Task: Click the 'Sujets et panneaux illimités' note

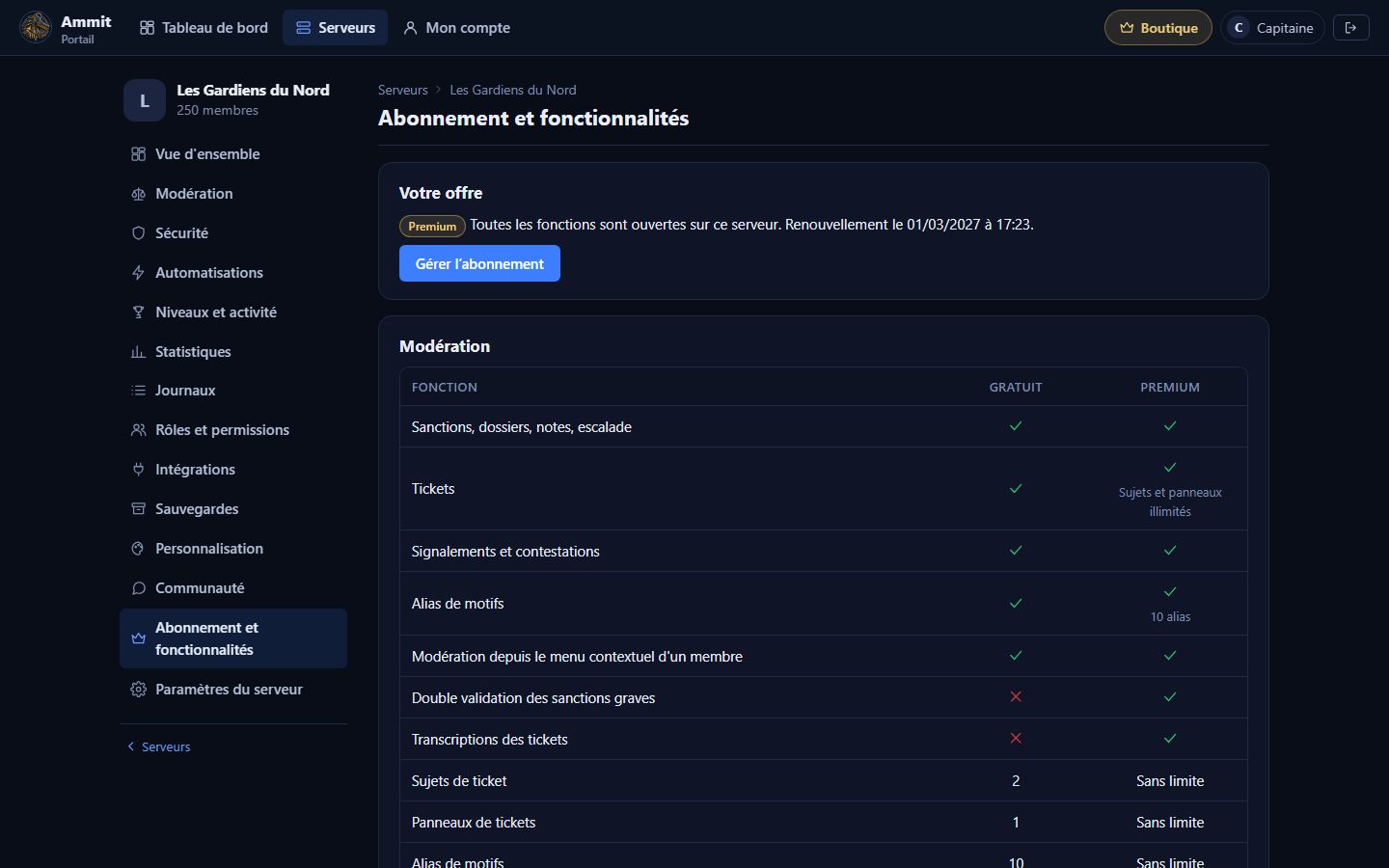Action: point(1170,502)
